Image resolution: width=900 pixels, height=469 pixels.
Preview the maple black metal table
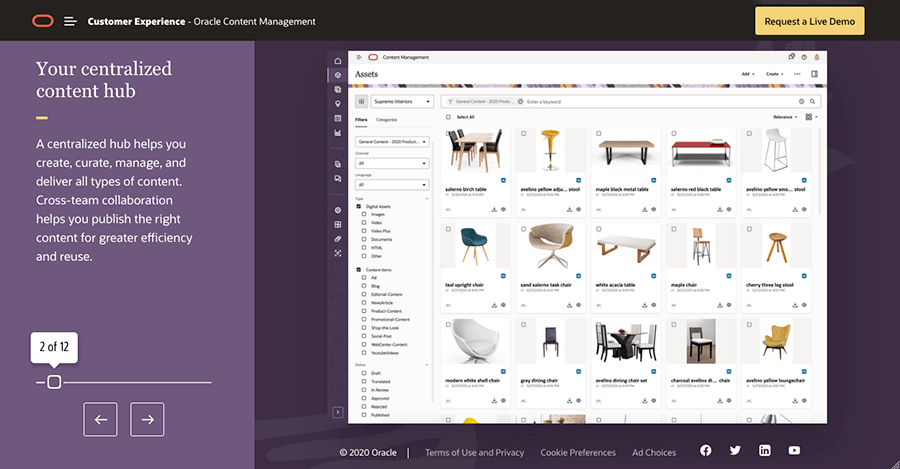(x=654, y=210)
